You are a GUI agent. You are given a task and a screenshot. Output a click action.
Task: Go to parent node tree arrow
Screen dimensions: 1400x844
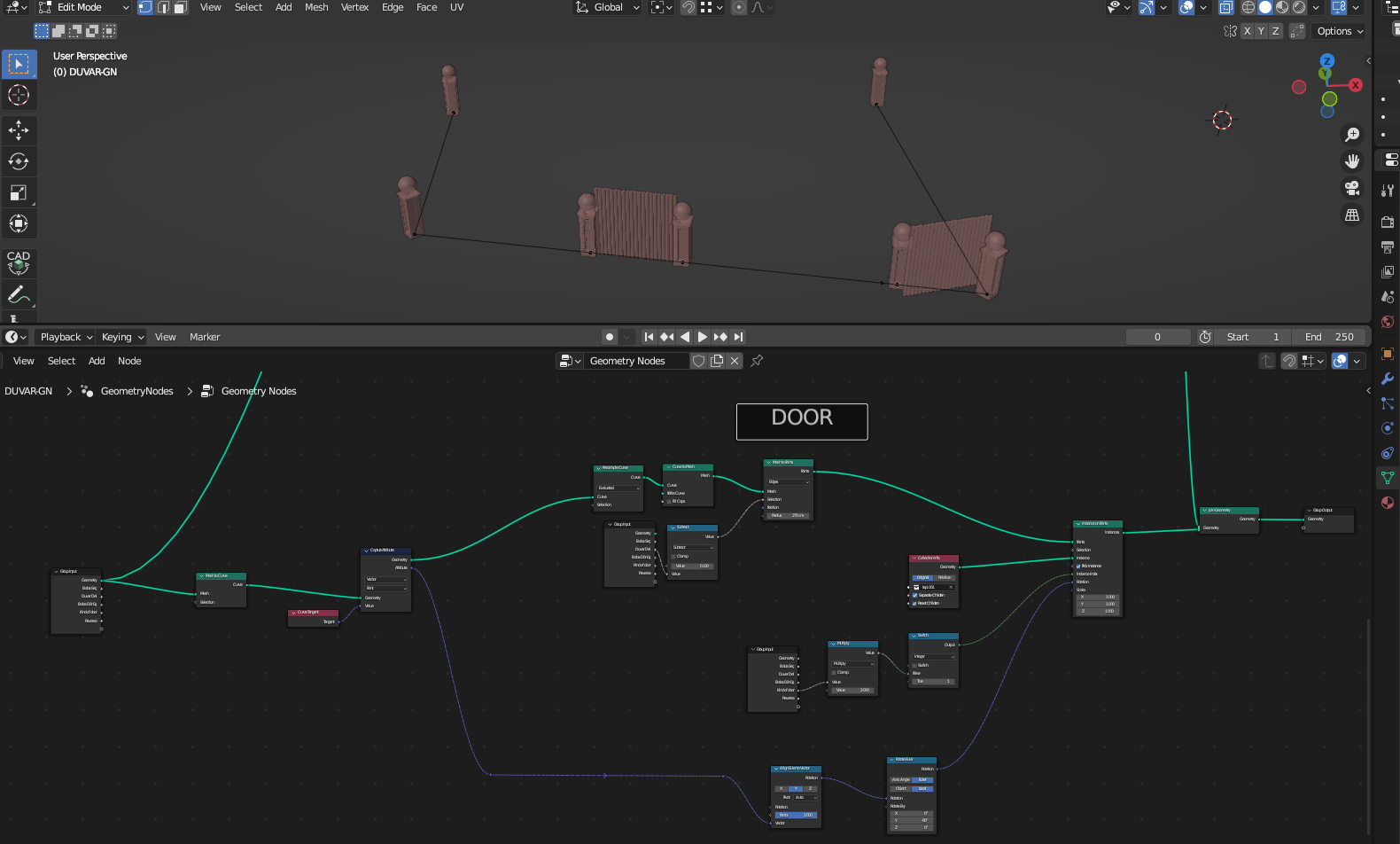1267,361
